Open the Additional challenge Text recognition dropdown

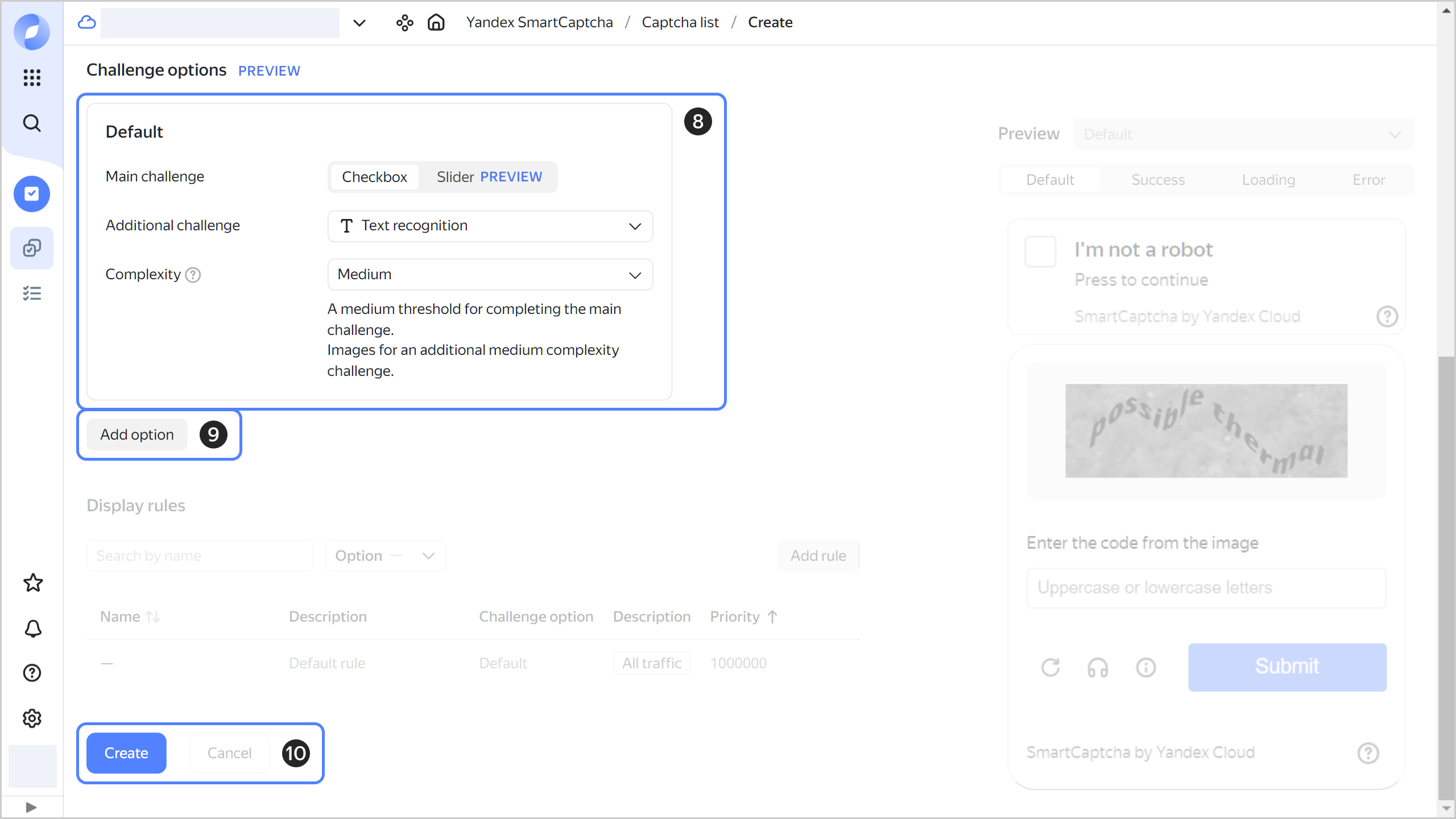point(490,226)
